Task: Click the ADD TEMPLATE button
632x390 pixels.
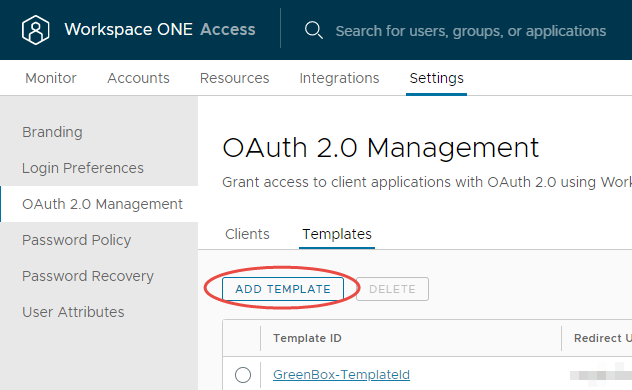Action: [x=283, y=289]
